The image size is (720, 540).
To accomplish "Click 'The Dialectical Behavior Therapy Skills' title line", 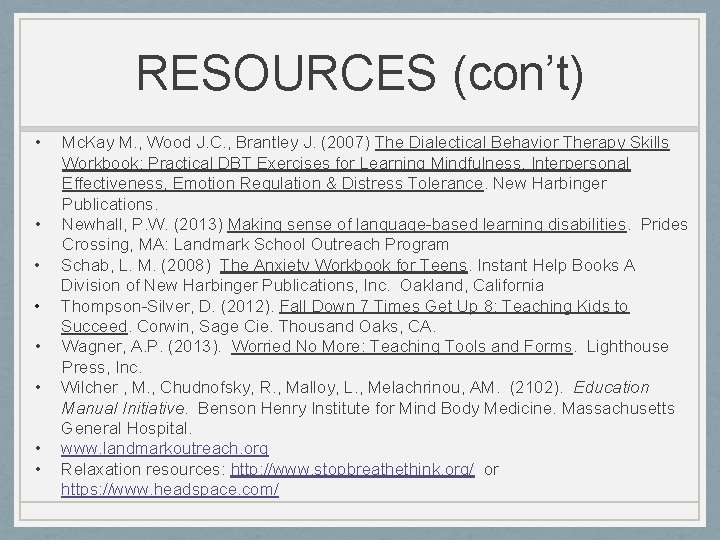I will pyautogui.click(x=522, y=143).
